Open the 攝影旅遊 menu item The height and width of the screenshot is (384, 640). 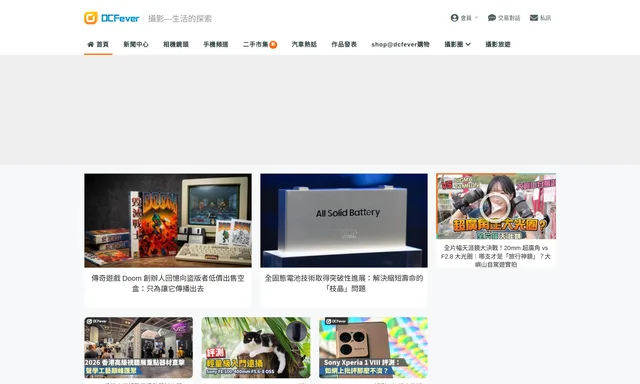(x=498, y=44)
